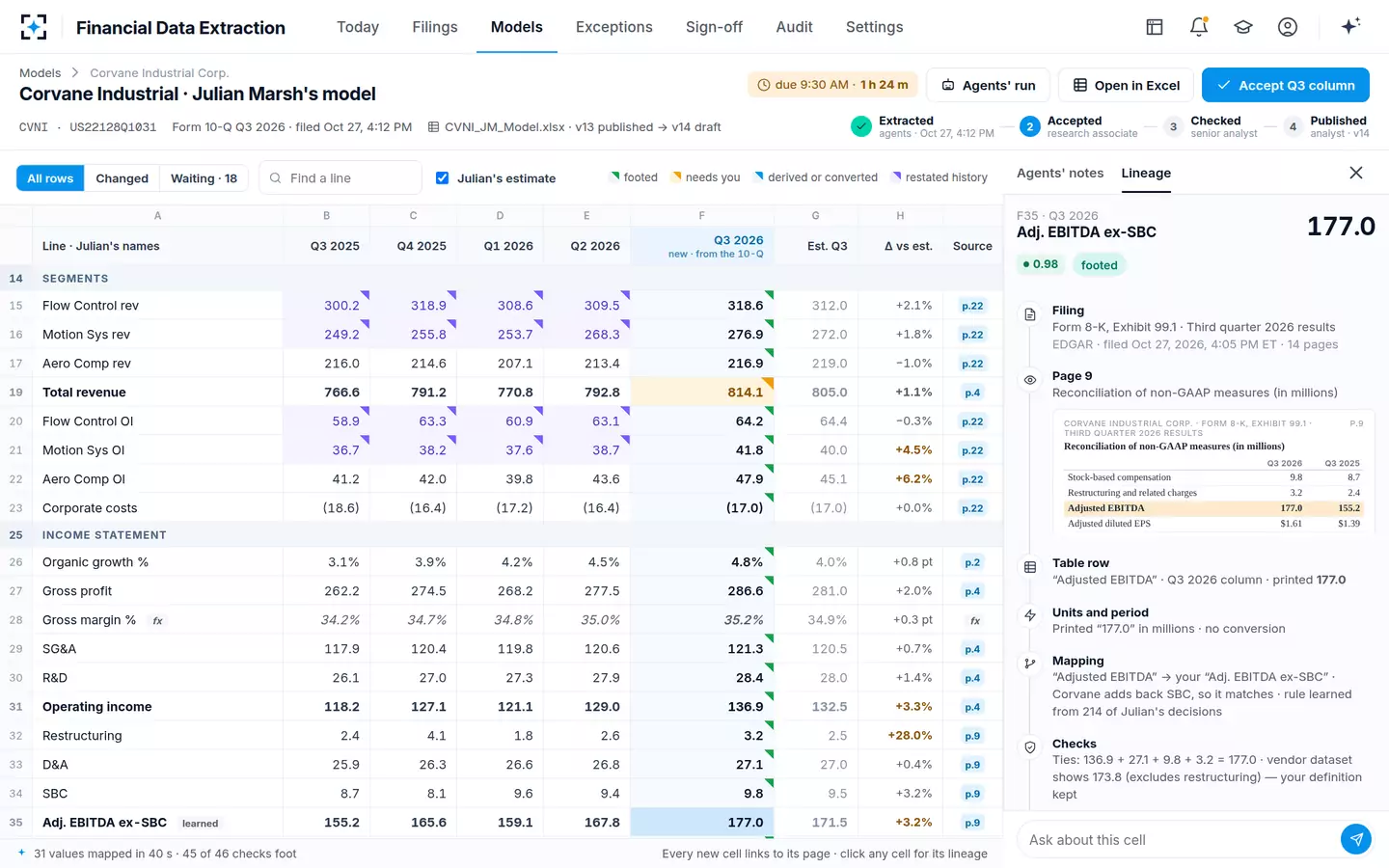Viewport: 1389px width, 868px height.
Task: Select the Adj. EBITDA ex-SBC 177.0 cell
Action: 701,823
